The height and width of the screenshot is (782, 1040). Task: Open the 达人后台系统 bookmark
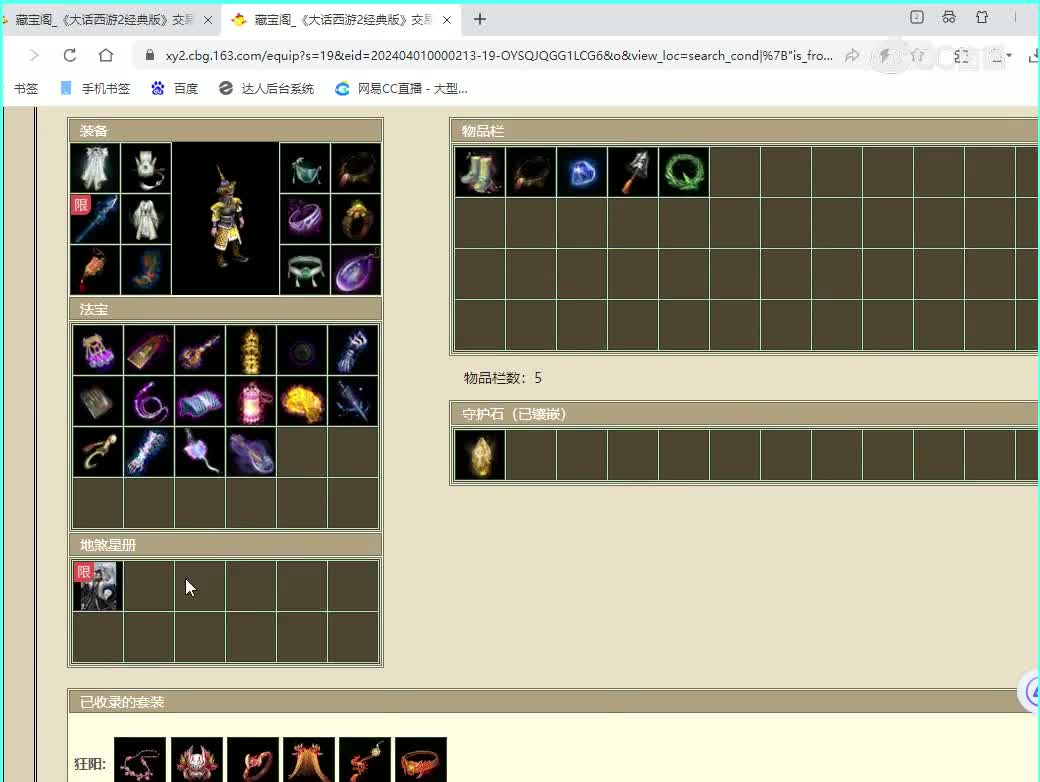(x=267, y=88)
